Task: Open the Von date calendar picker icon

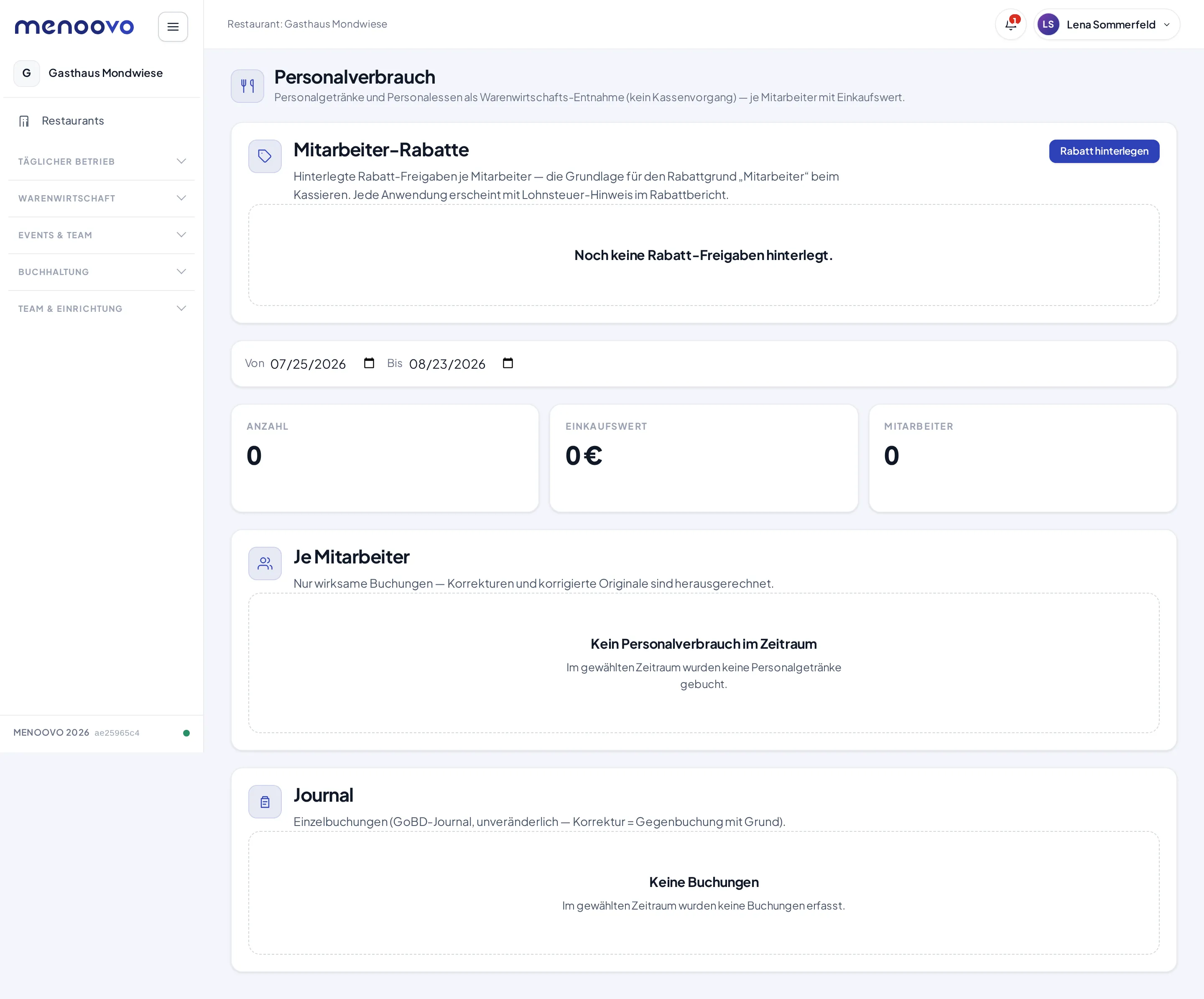Action: click(369, 363)
